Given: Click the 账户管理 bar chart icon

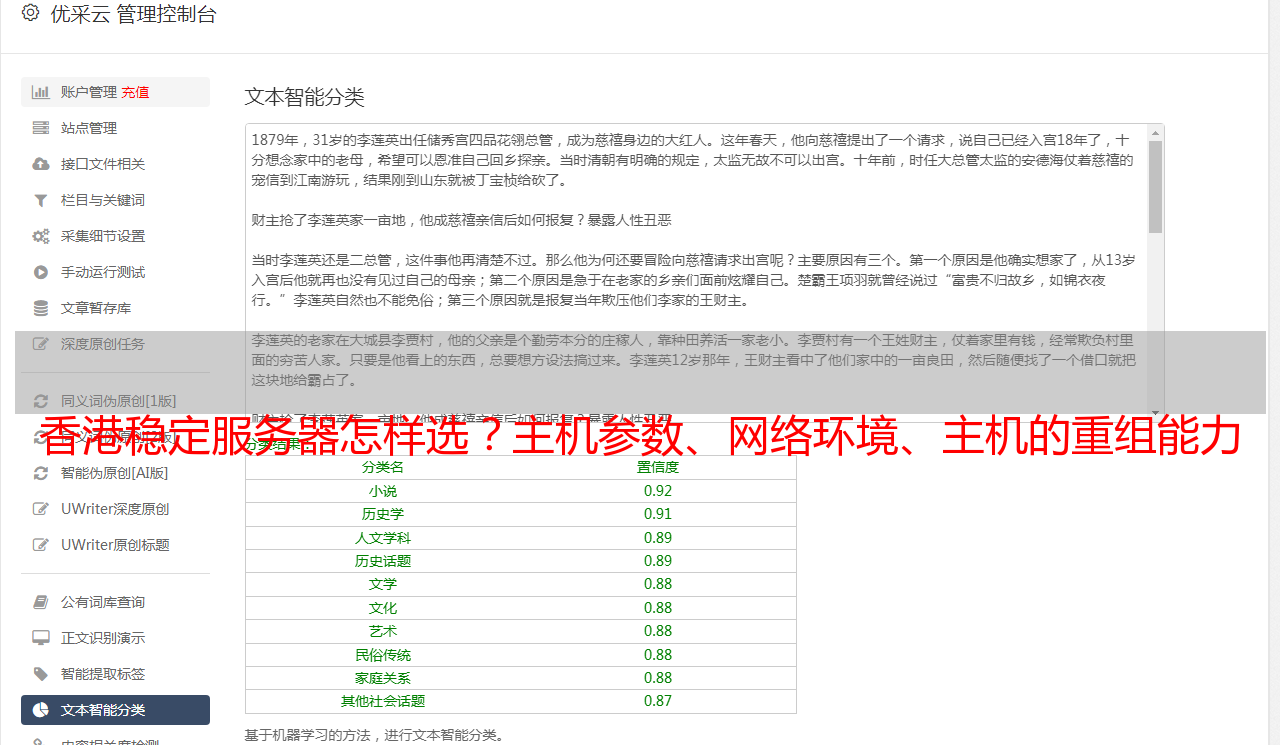Looking at the screenshot, I should 41,92.
